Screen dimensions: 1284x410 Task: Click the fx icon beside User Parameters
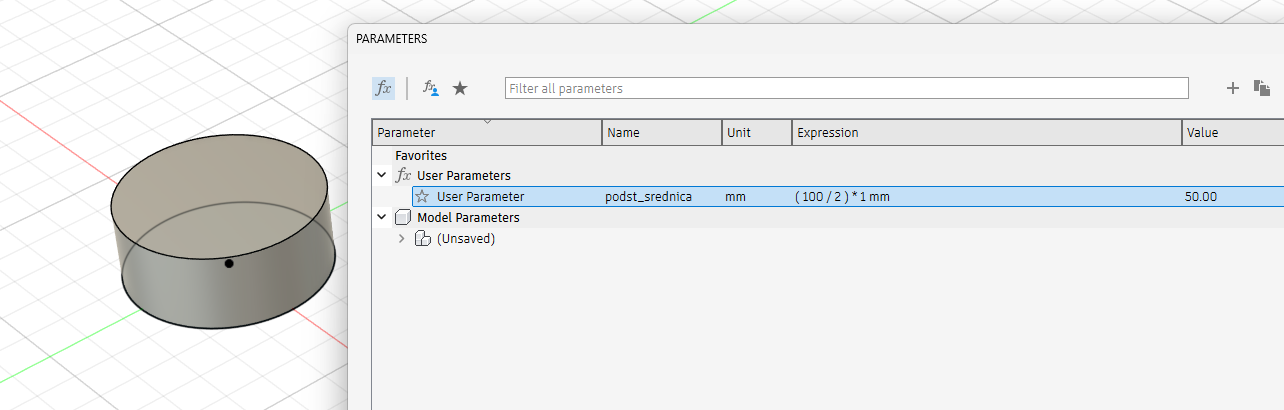click(x=404, y=176)
